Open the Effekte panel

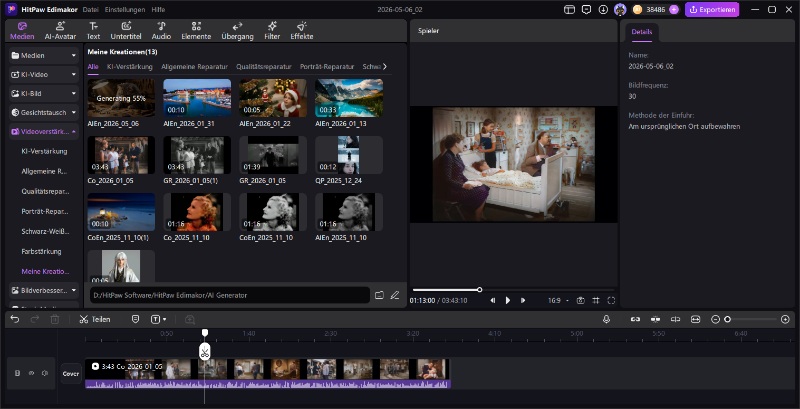coord(302,31)
